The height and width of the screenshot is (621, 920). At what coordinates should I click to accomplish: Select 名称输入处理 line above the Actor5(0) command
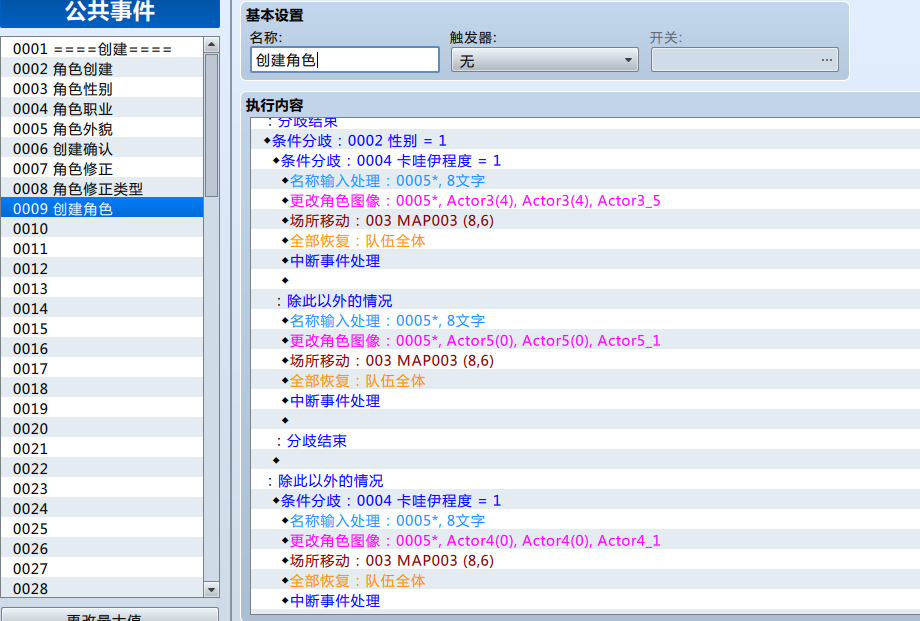pyautogui.click(x=586, y=320)
